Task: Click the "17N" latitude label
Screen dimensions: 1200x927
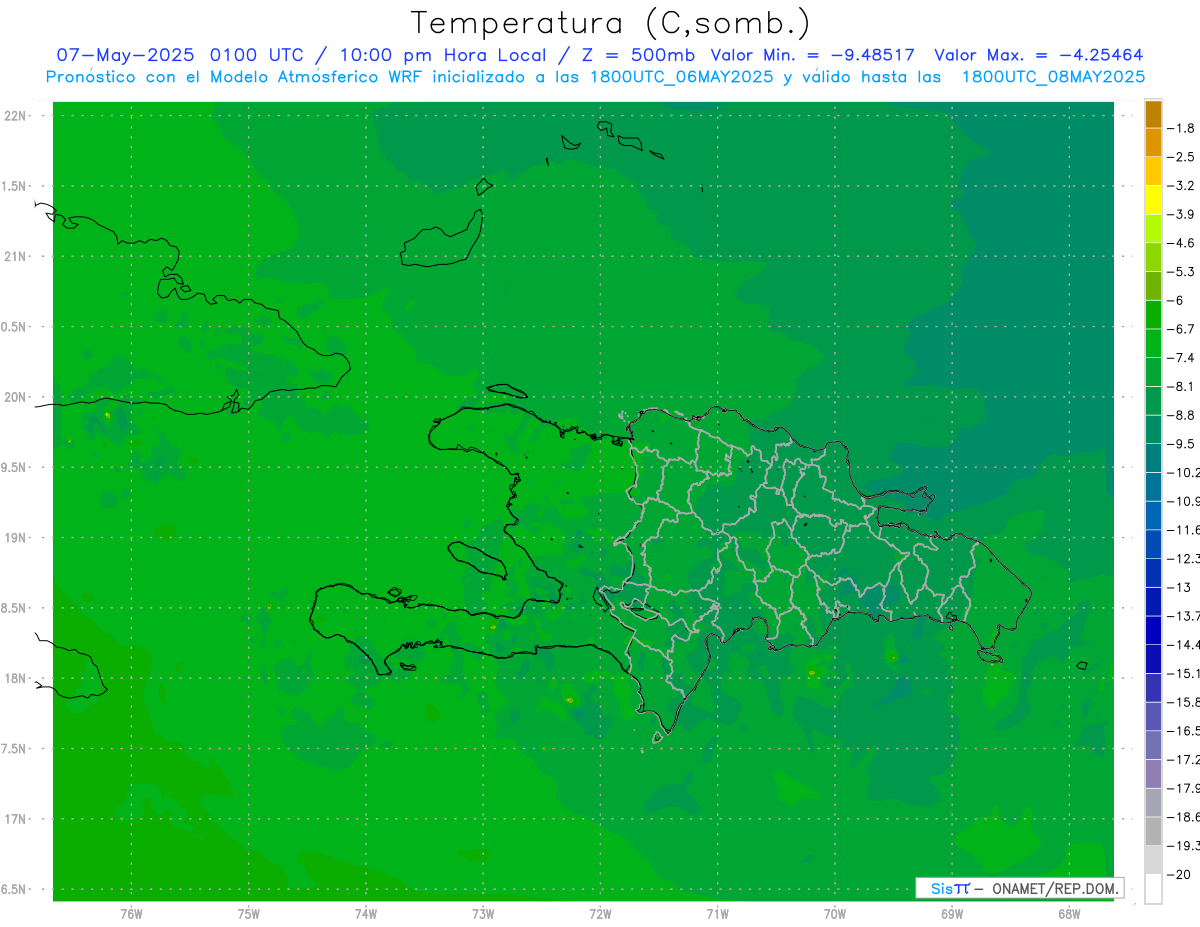Action: pyautogui.click(x=15, y=819)
